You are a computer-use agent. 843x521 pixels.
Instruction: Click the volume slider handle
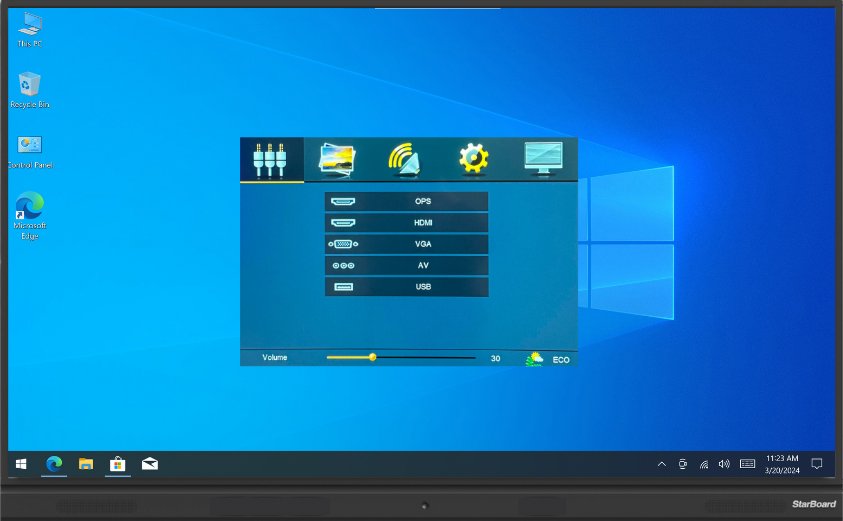point(372,357)
